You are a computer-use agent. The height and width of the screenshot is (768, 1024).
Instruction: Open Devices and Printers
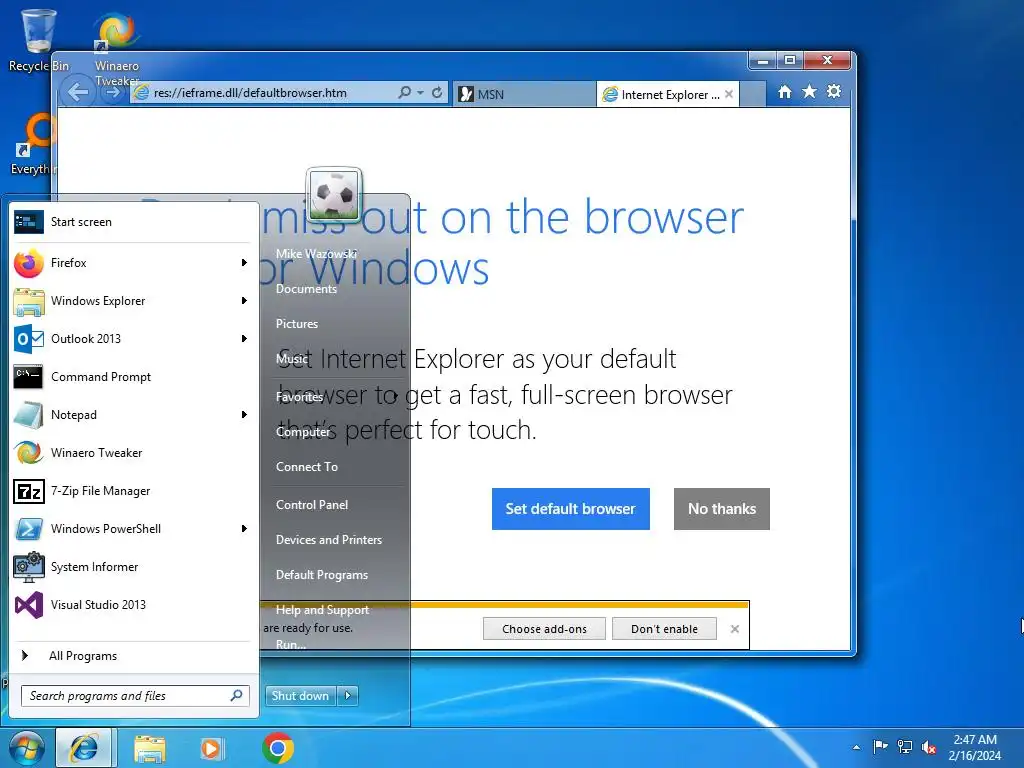click(328, 539)
